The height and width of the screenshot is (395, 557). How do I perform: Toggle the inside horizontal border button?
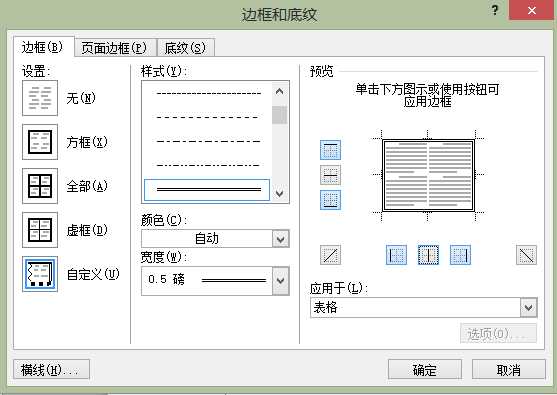[x=330, y=175]
